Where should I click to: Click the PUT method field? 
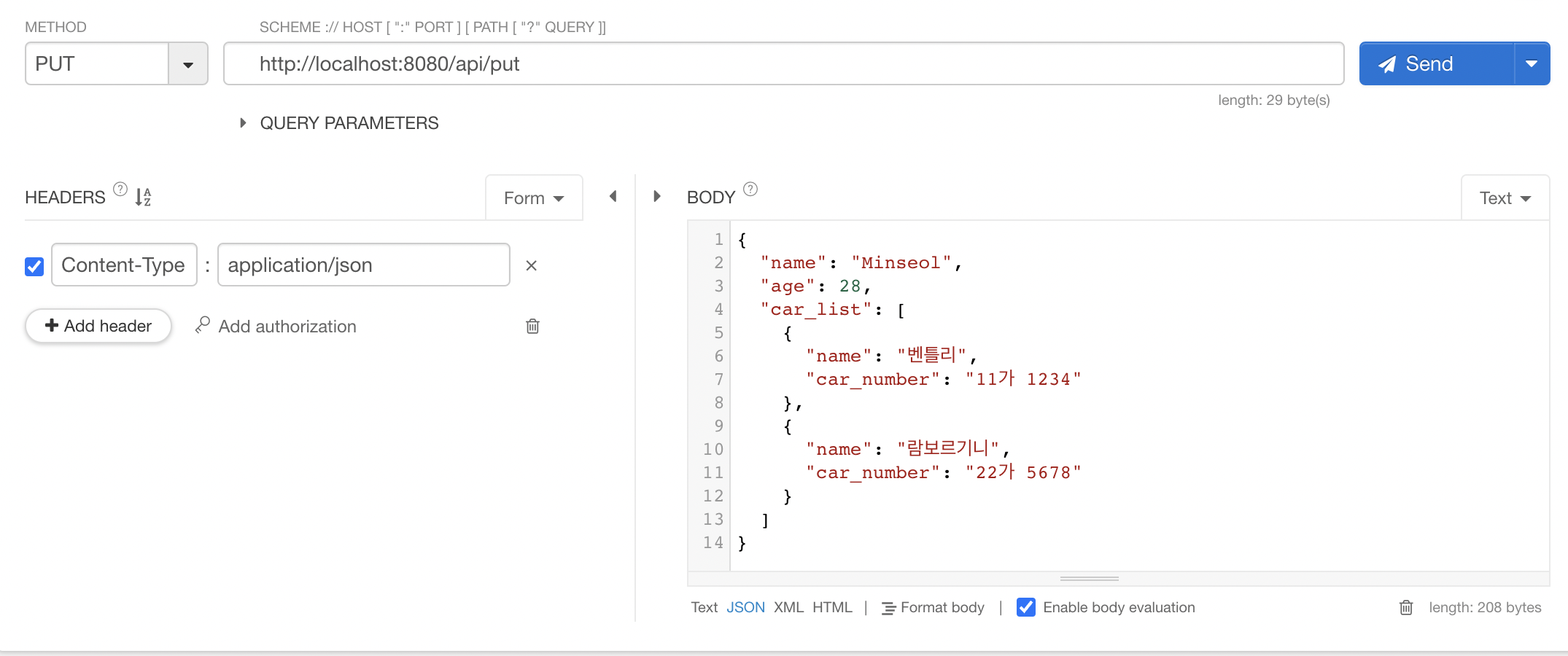tap(97, 64)
